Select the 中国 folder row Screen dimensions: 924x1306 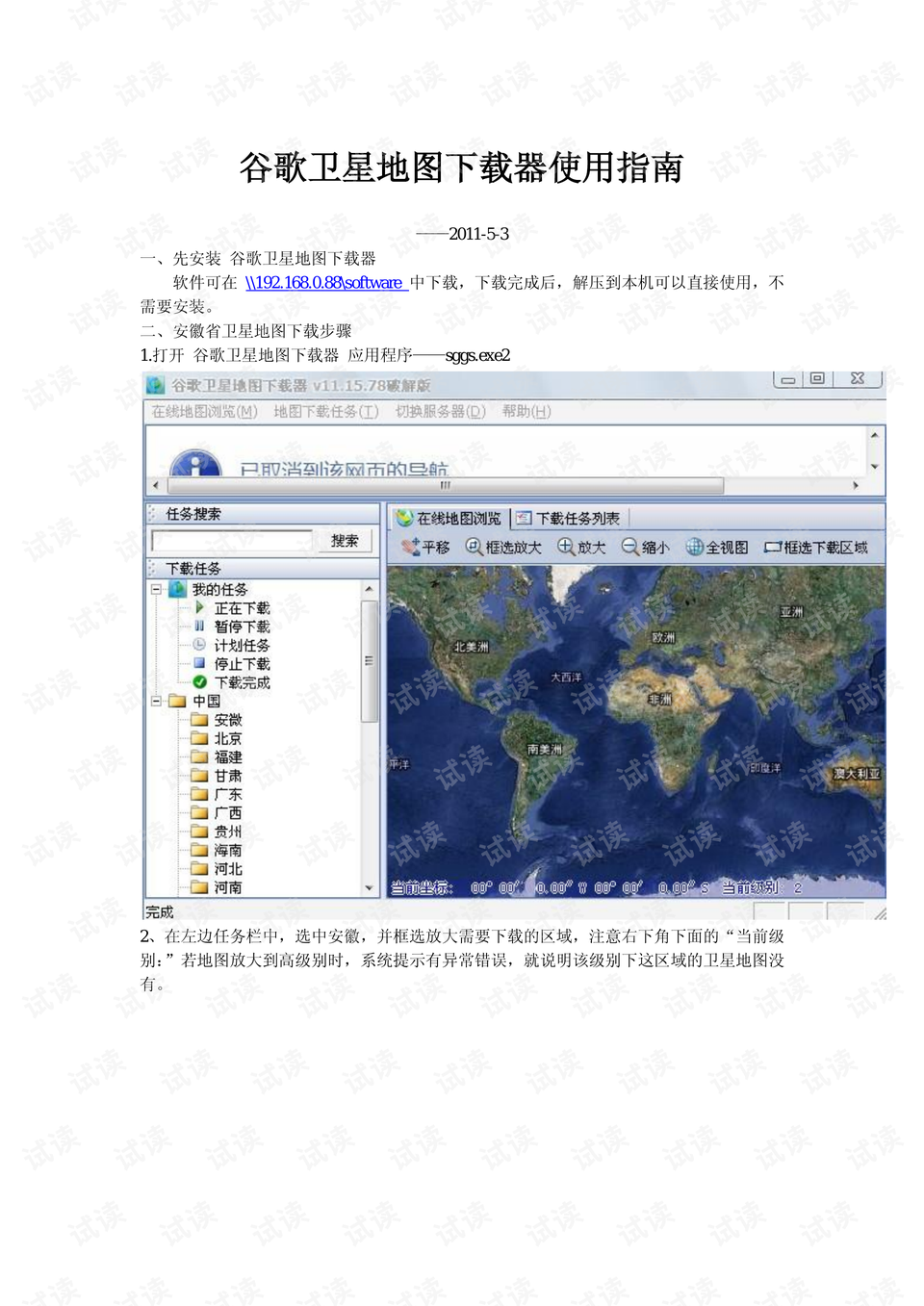[x=195, y=702]
